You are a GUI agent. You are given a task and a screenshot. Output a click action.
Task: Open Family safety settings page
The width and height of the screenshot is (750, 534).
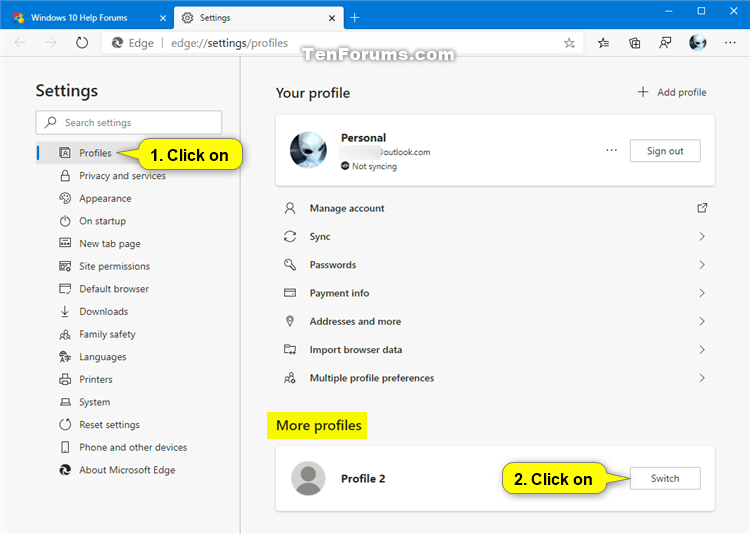point(107,334)
